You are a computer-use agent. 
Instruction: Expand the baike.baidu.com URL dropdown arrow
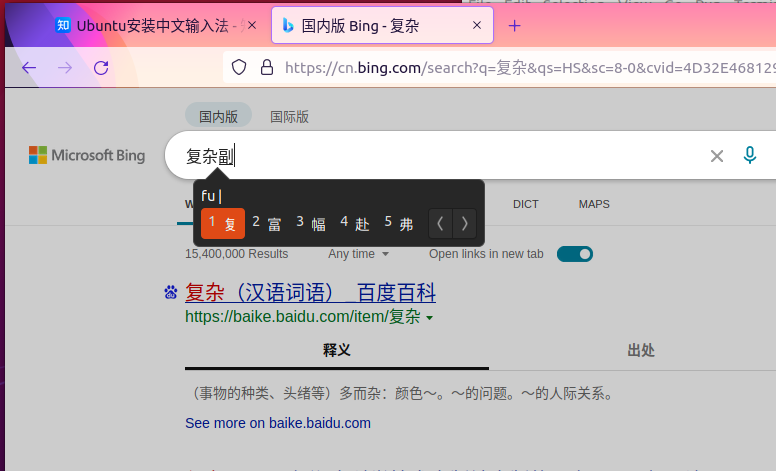[x=430, y=318]
